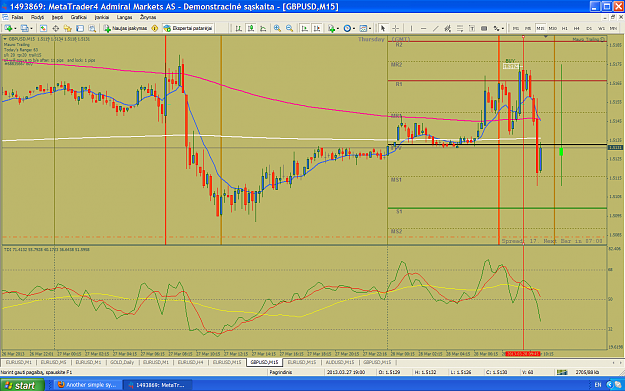Toggle the Data Window crosshair-target icon
Image resolution: width=625 pixels, height=391 pixels.
point(55,28)
